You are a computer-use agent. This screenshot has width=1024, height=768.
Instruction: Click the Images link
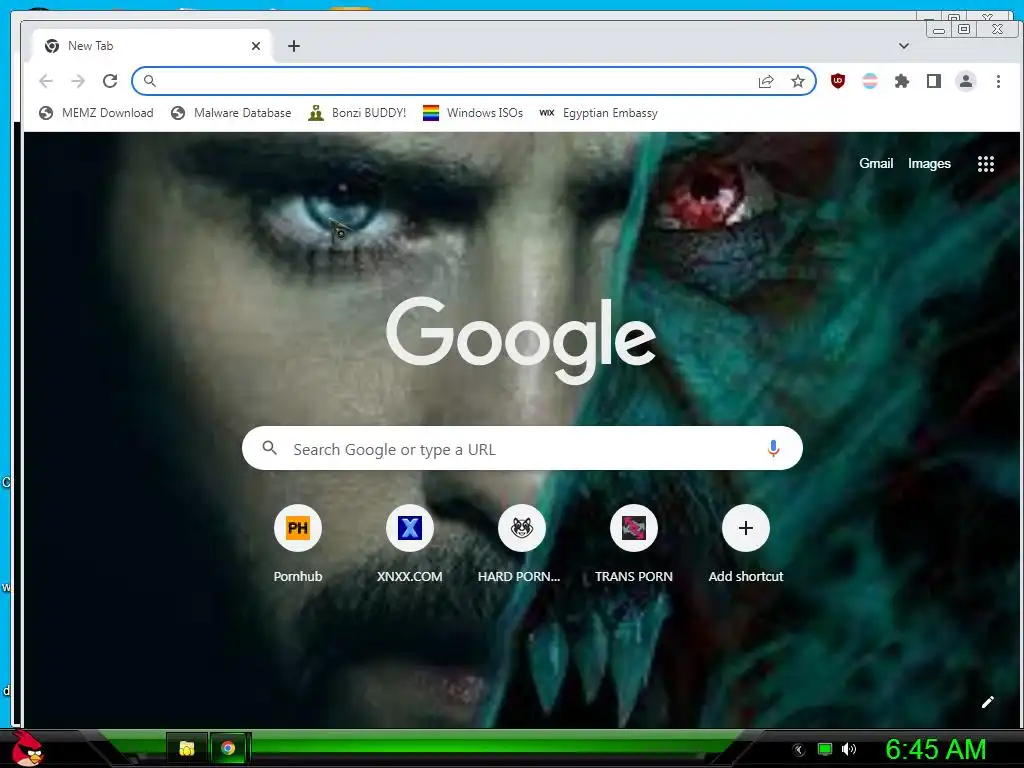coord(929,163)
